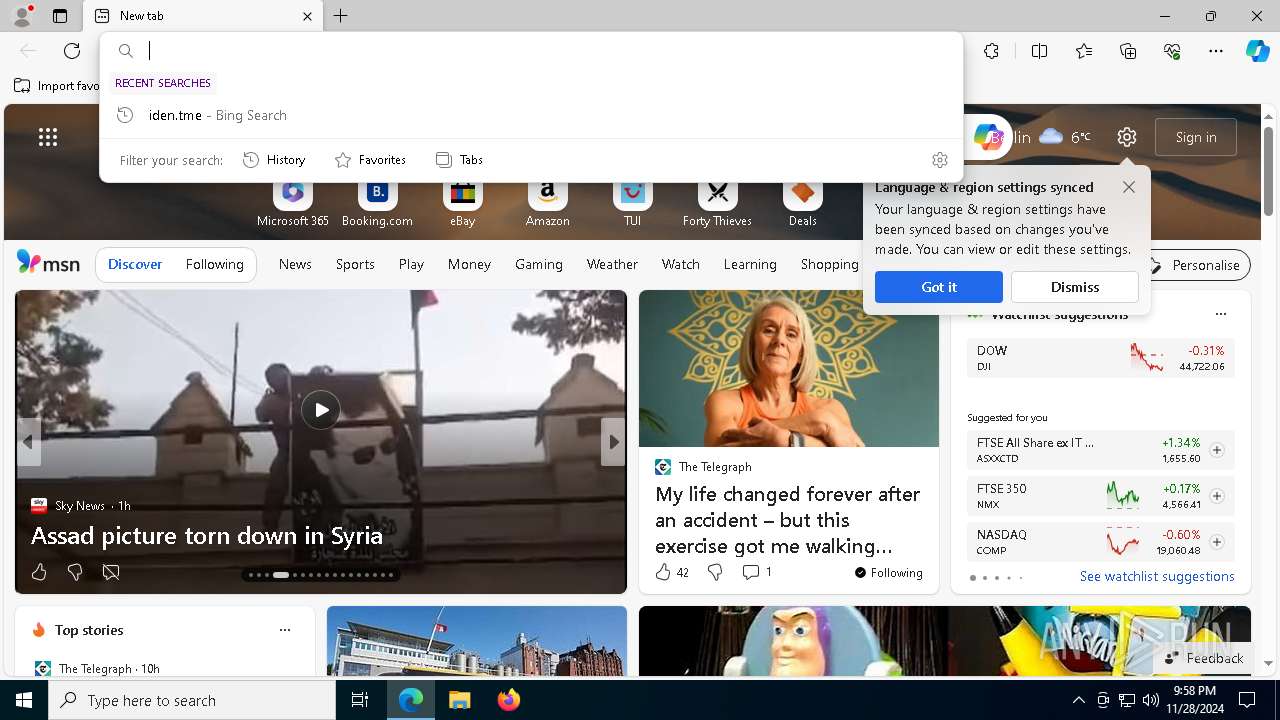This screenshot has height=720, width=1280.
Task: Open search suggestion settings gear
Action: (939, 160)
